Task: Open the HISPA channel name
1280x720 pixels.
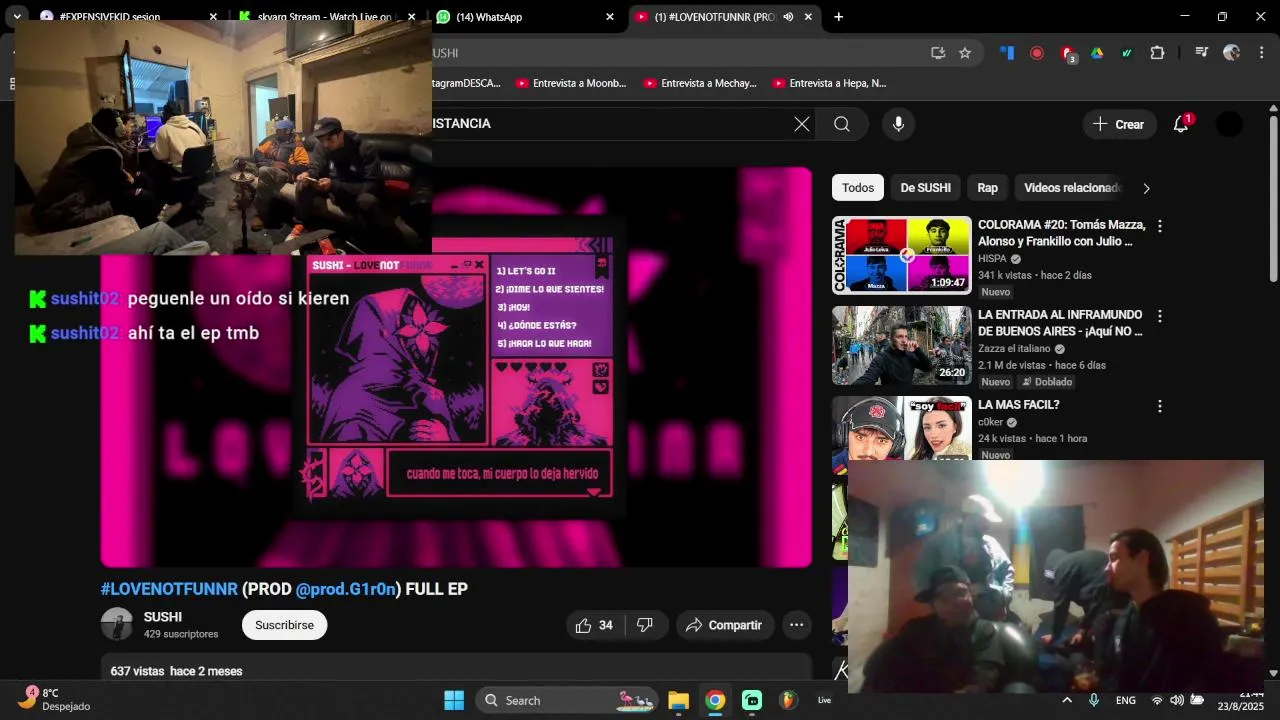Action: (993, 258)
